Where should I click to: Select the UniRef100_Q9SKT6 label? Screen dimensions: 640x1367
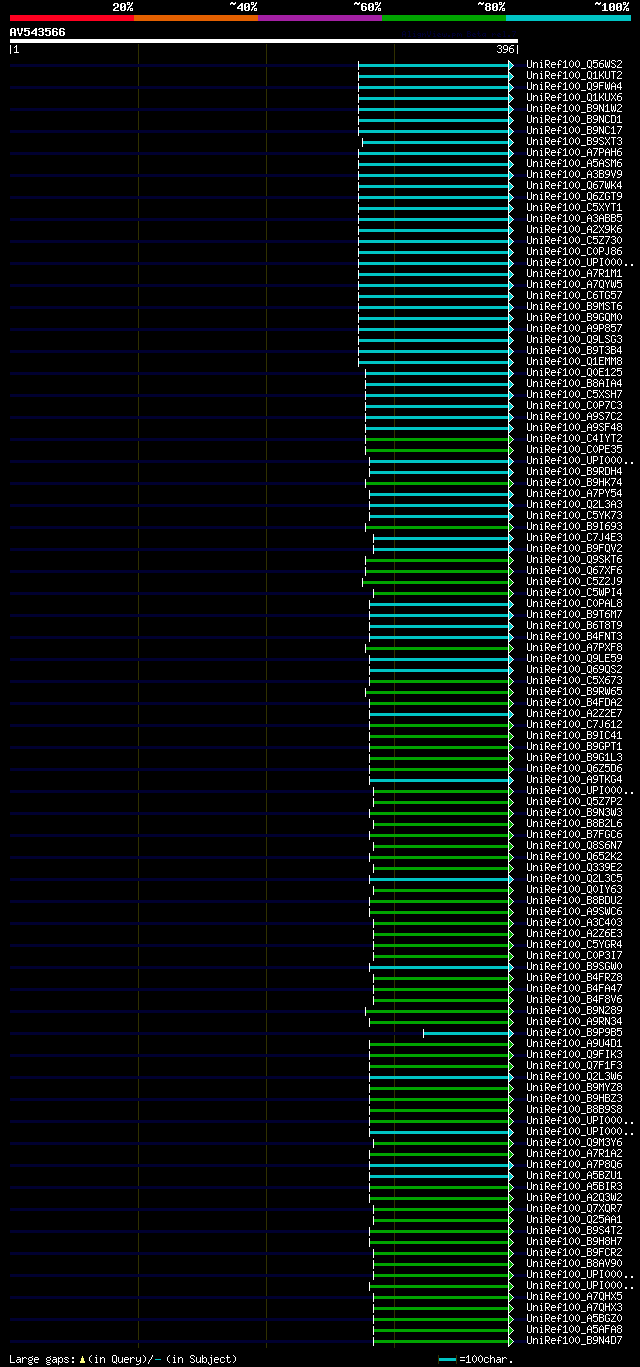point(574,559)
